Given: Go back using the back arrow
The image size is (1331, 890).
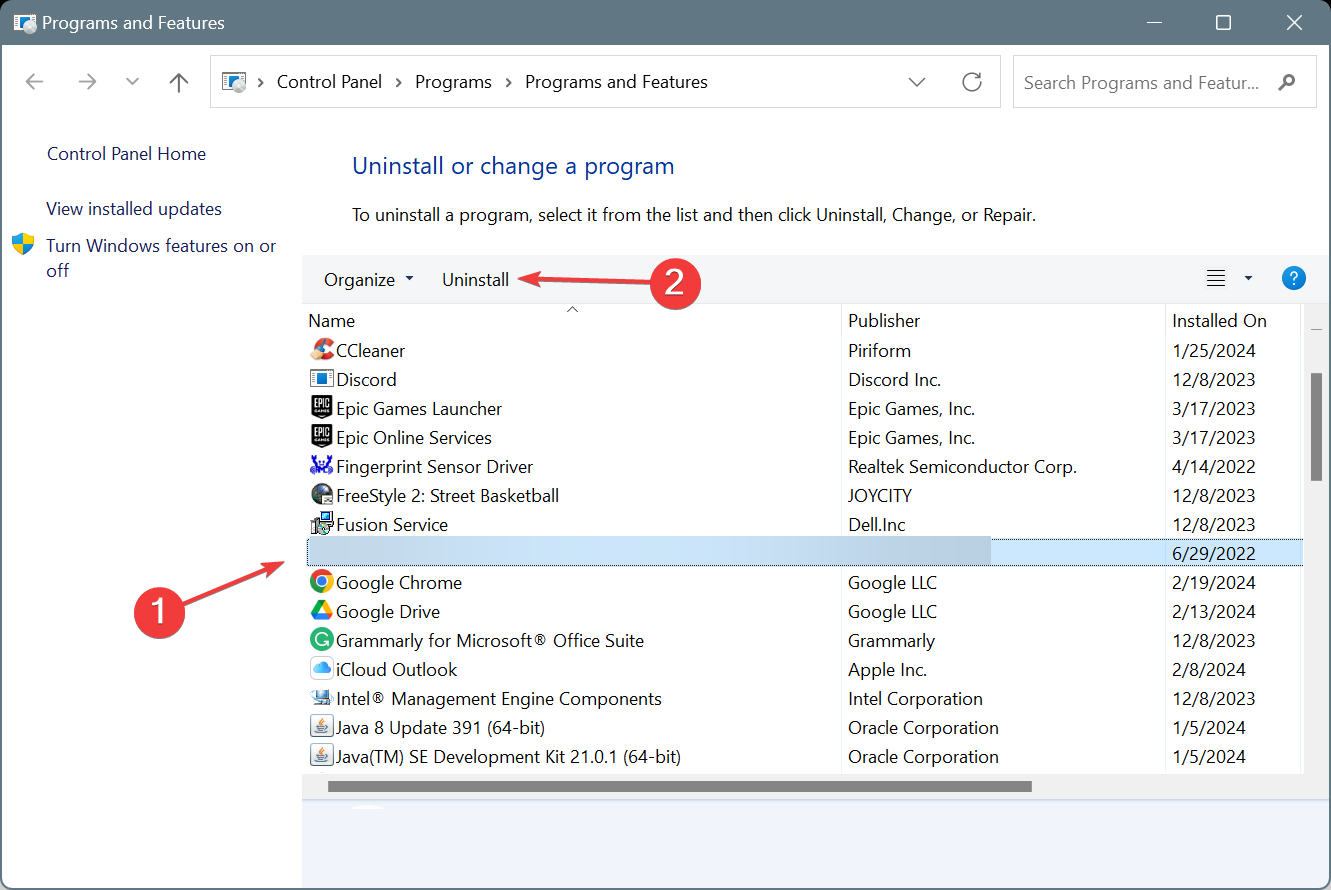Looking at the screenshot, I should coord(35,82).
